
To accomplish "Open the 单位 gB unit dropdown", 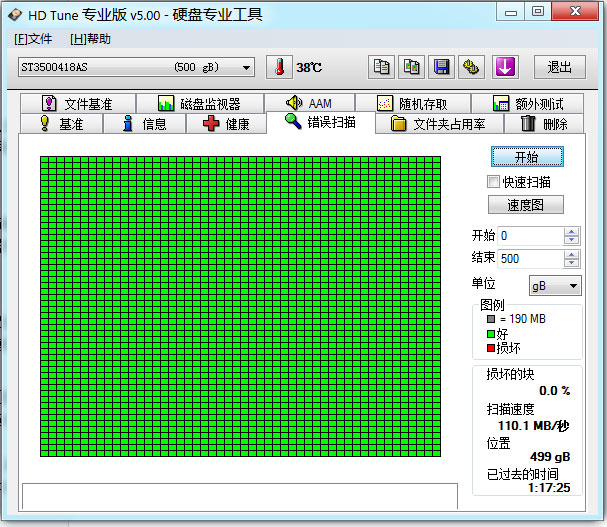I will (x=555, y=286).
